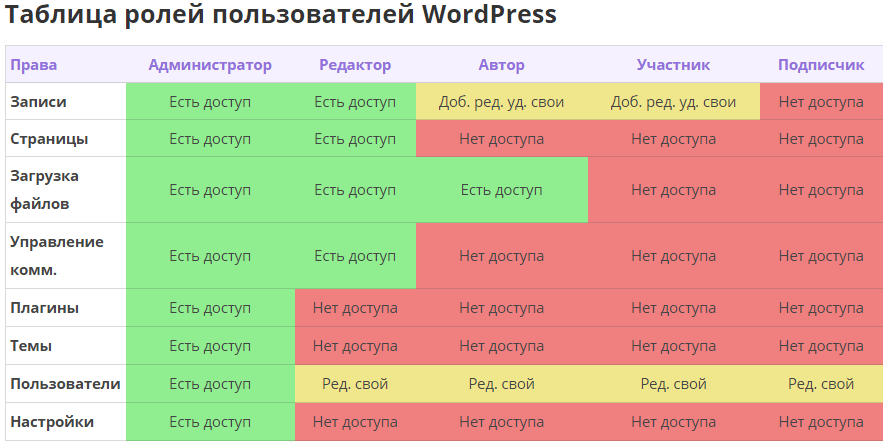Select the "Участник" column header
Image resolution: width=891 pixels, height=448 pixels.
click(673, 65)
